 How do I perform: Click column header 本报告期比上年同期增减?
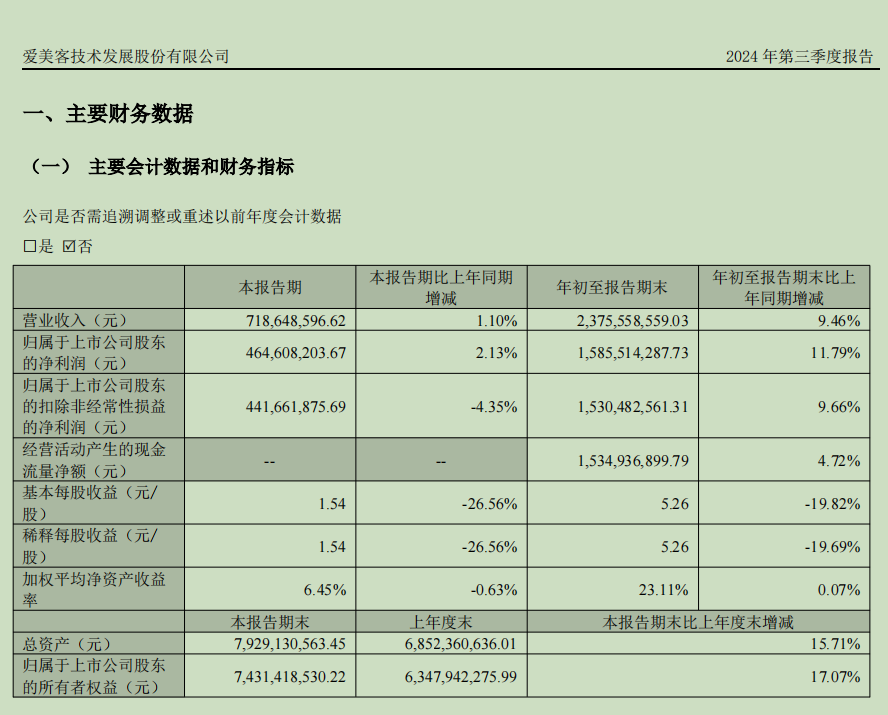[x=441, y=288]
